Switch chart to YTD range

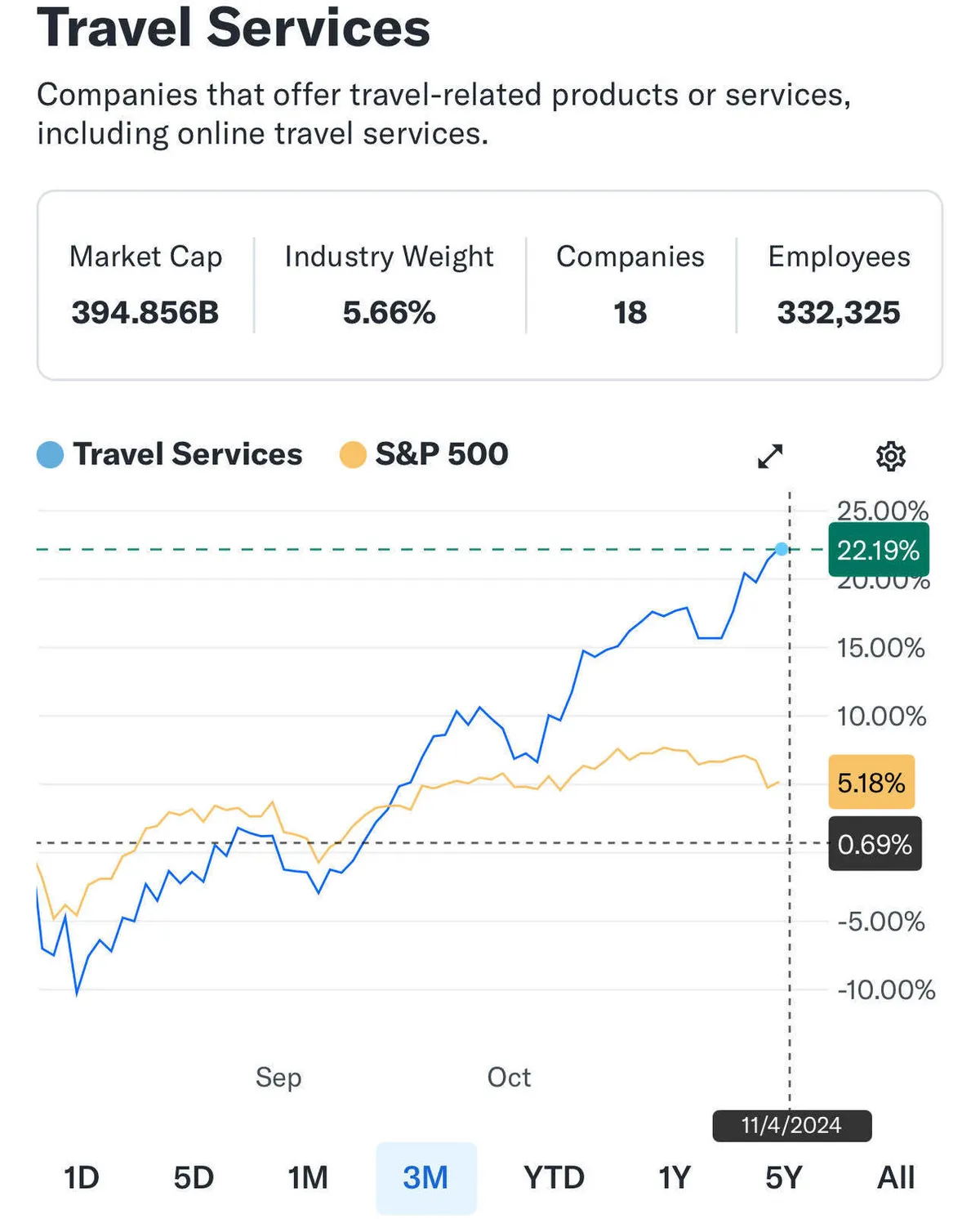click(554, 1177)
